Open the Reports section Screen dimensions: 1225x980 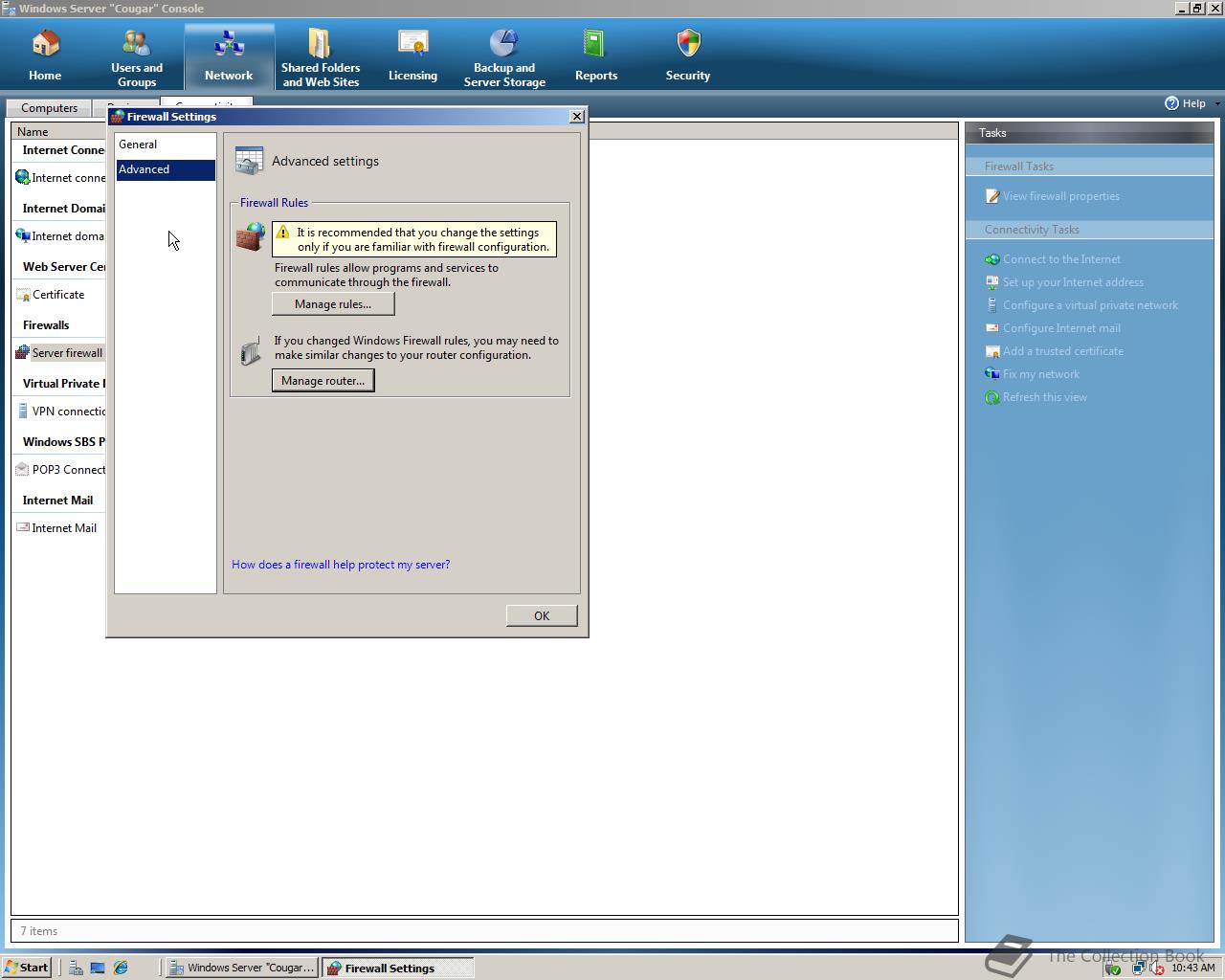[596, 57]
